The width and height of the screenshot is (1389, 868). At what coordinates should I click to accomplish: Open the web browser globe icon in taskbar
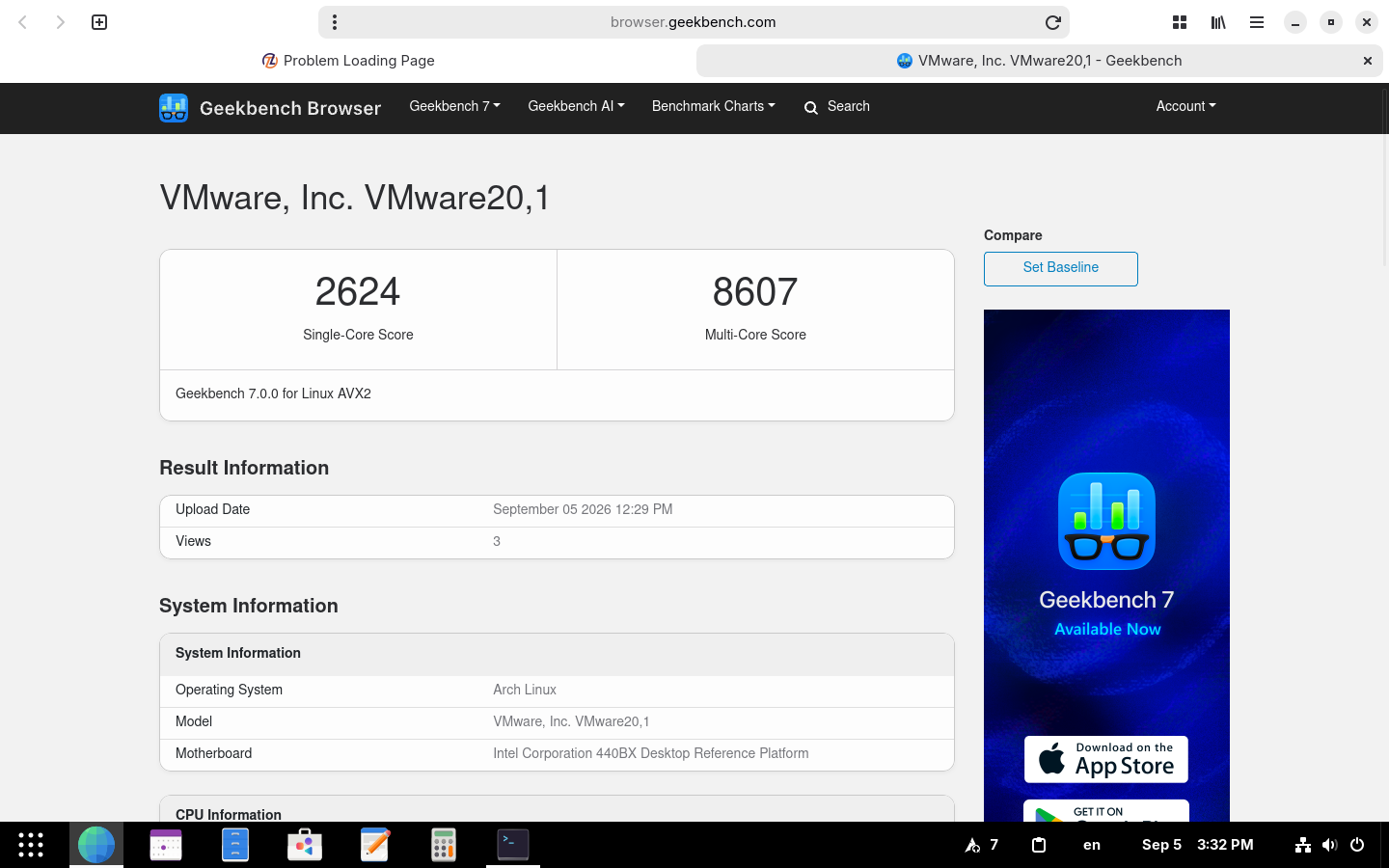[x=96, y=845]
